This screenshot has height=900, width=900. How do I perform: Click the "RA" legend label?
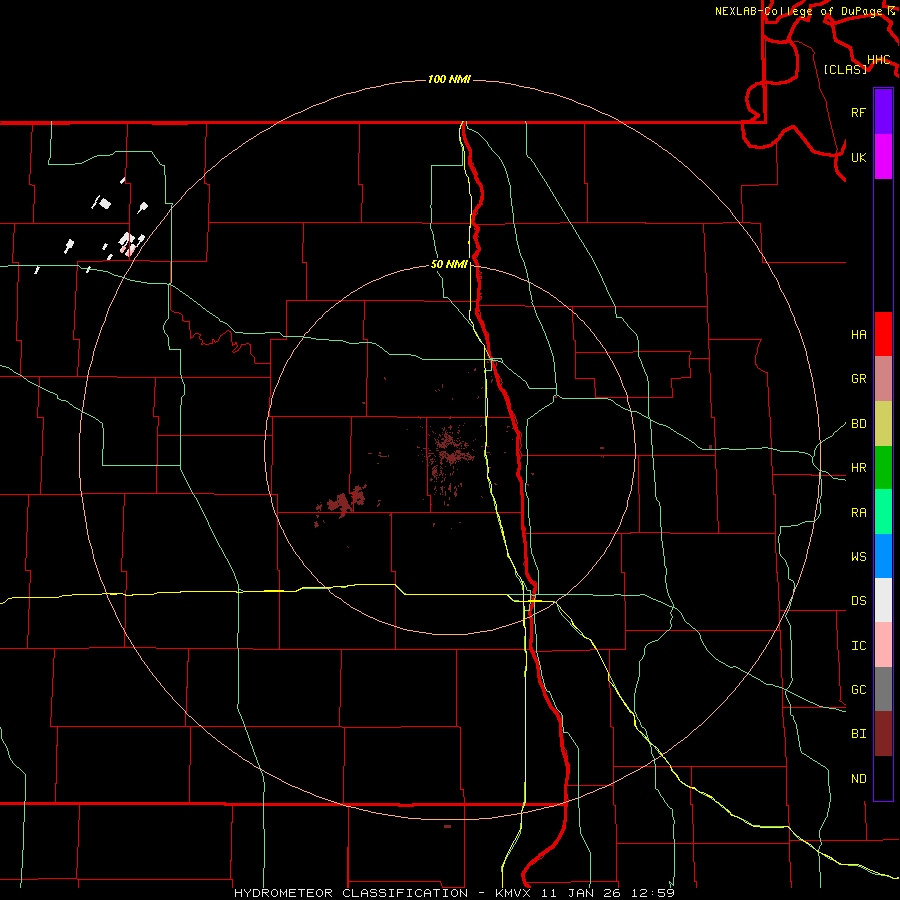click(859, 513)
